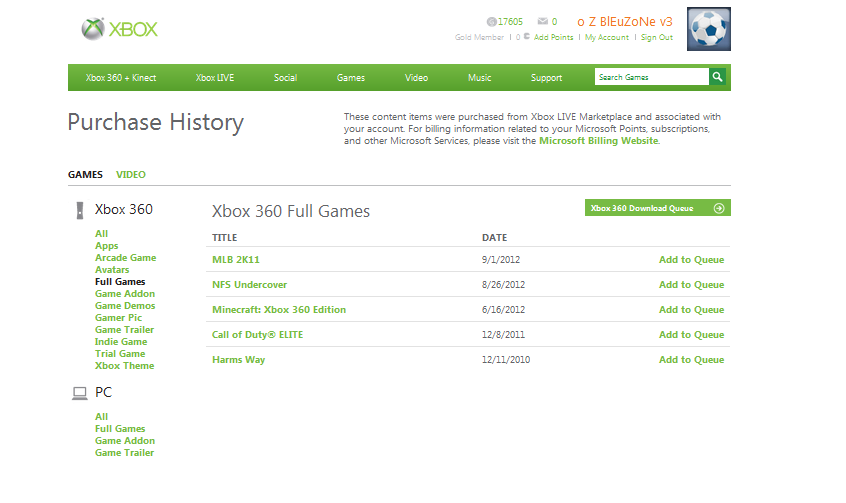Open the Xbox LIVE menu
The height and width of the screenshot is (503, 846).
pos(215,78)
